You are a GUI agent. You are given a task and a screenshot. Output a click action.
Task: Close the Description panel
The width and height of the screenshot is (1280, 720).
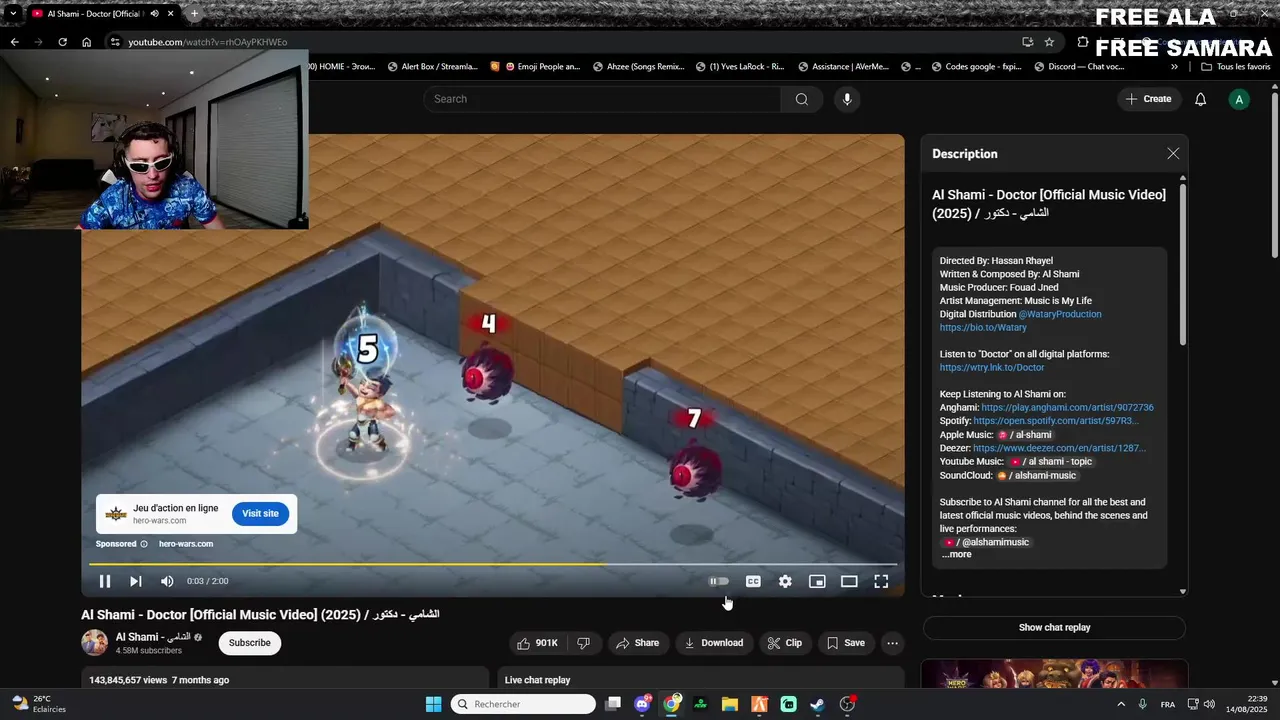tap(1173, 154)
